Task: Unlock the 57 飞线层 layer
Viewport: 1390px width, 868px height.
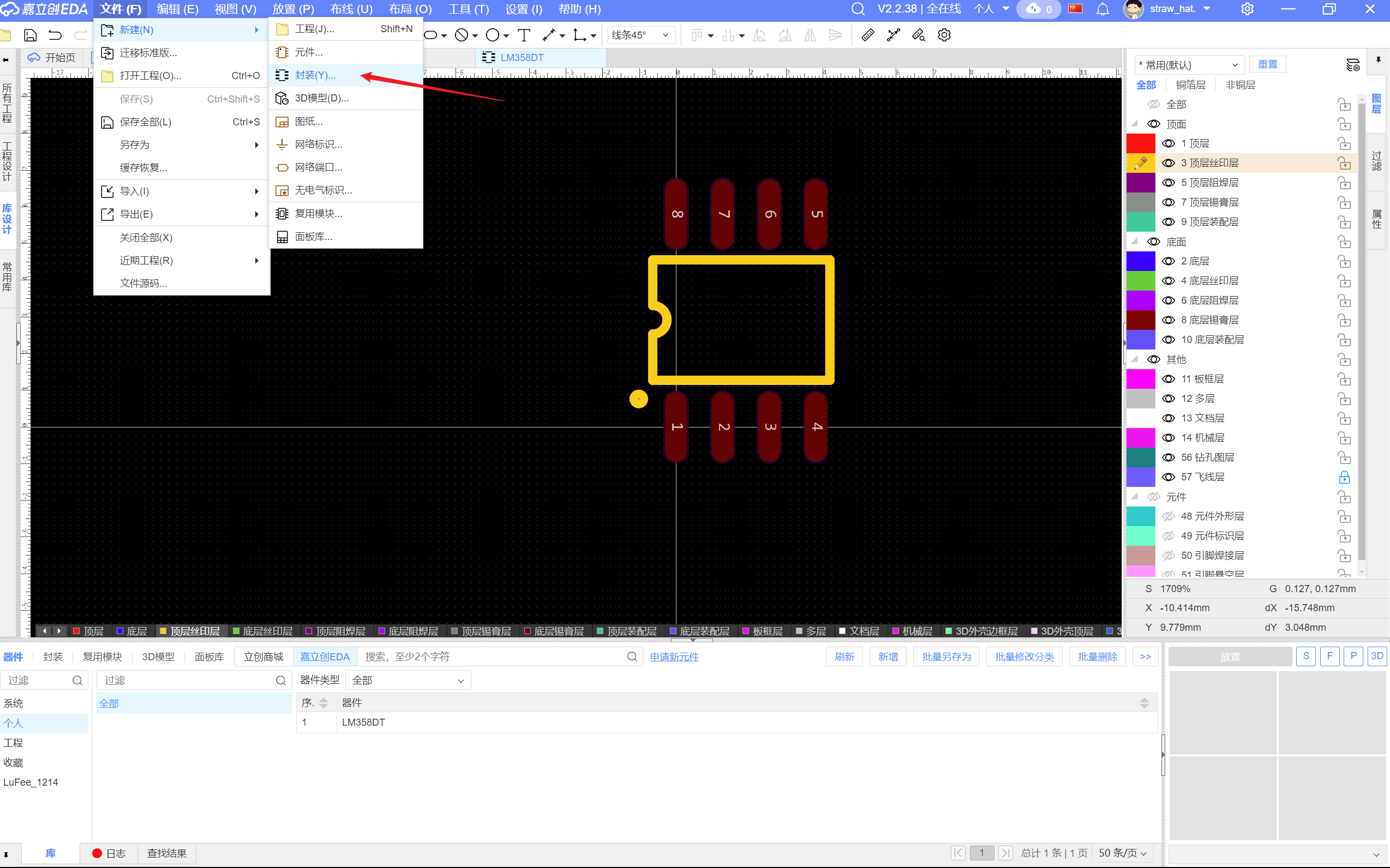Action: pos(1344,477)
